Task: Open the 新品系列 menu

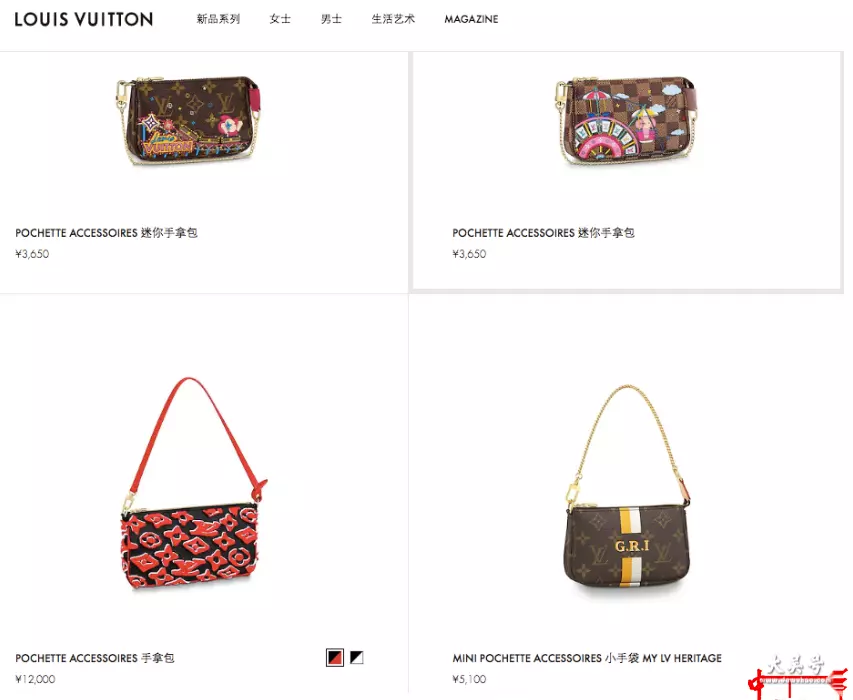Action: point(218,19)
